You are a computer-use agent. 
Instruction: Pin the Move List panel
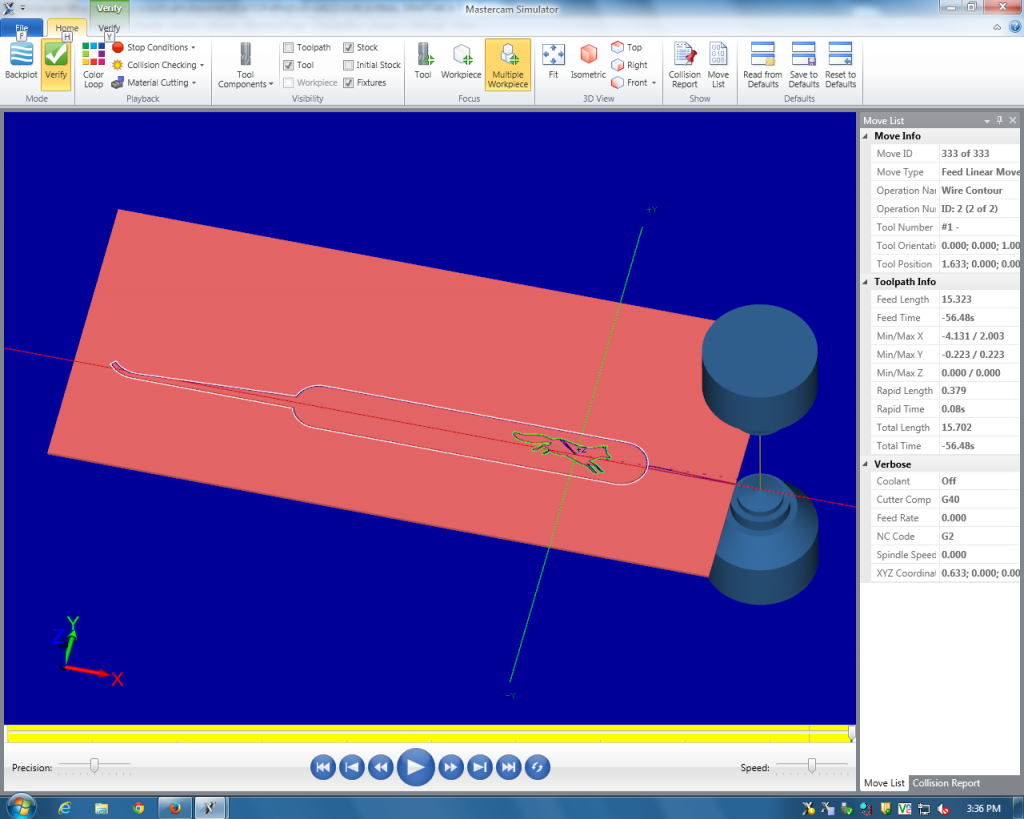click(x=999, y=120)
